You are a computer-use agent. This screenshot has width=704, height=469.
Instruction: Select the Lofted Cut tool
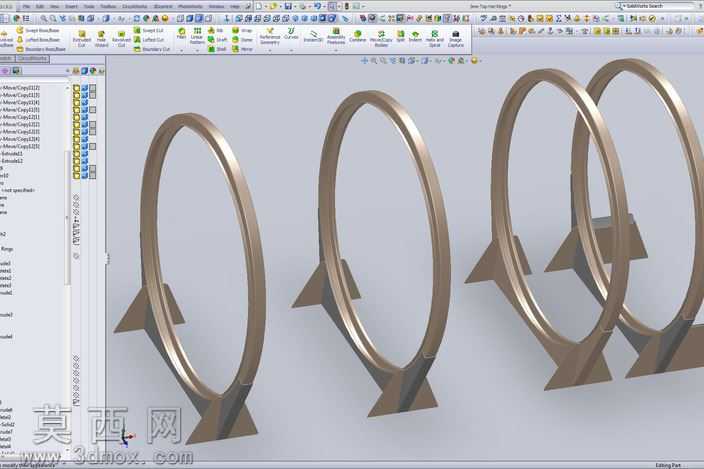point(149,39)
